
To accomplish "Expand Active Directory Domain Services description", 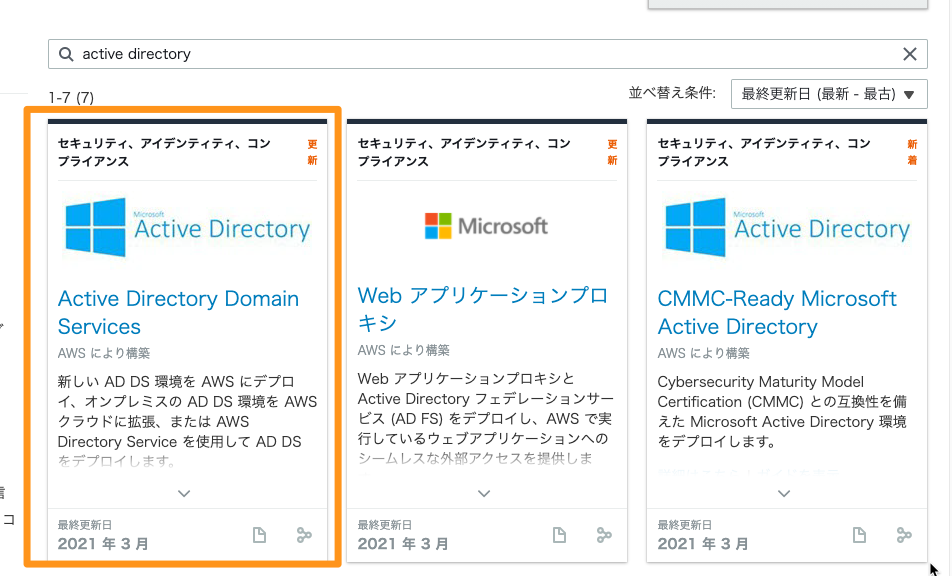I will point(184,493).
